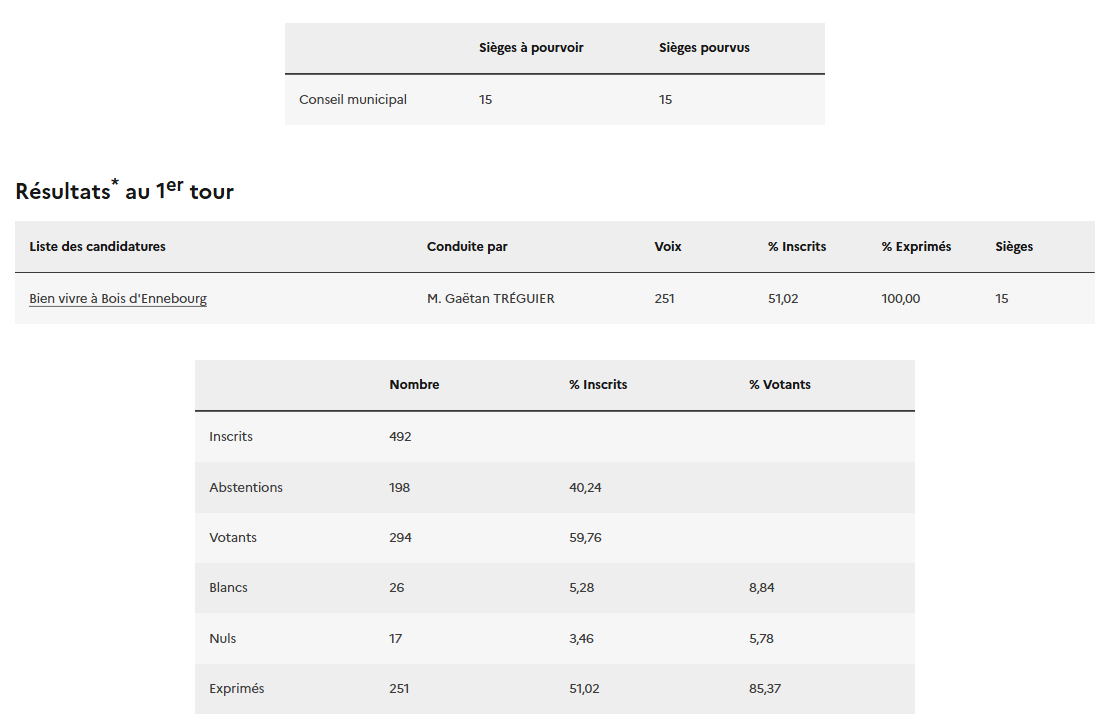The width and height of the screenshot is (1112, 728).
Task: Click the Voix column header
Action: 668,247
